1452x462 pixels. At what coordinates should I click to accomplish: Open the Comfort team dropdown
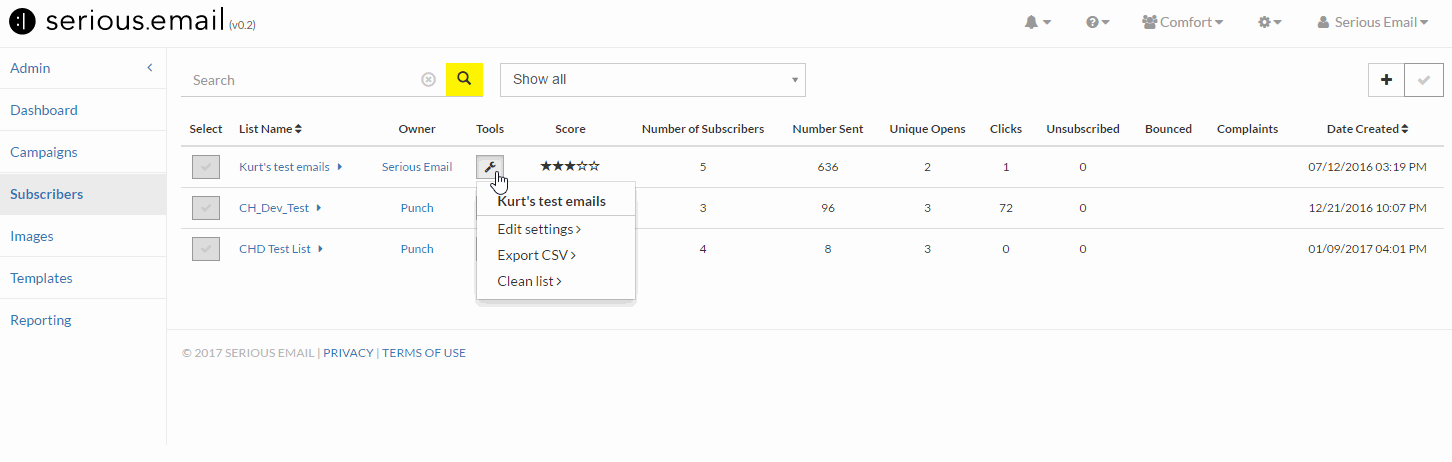(x=1183, y=22)
